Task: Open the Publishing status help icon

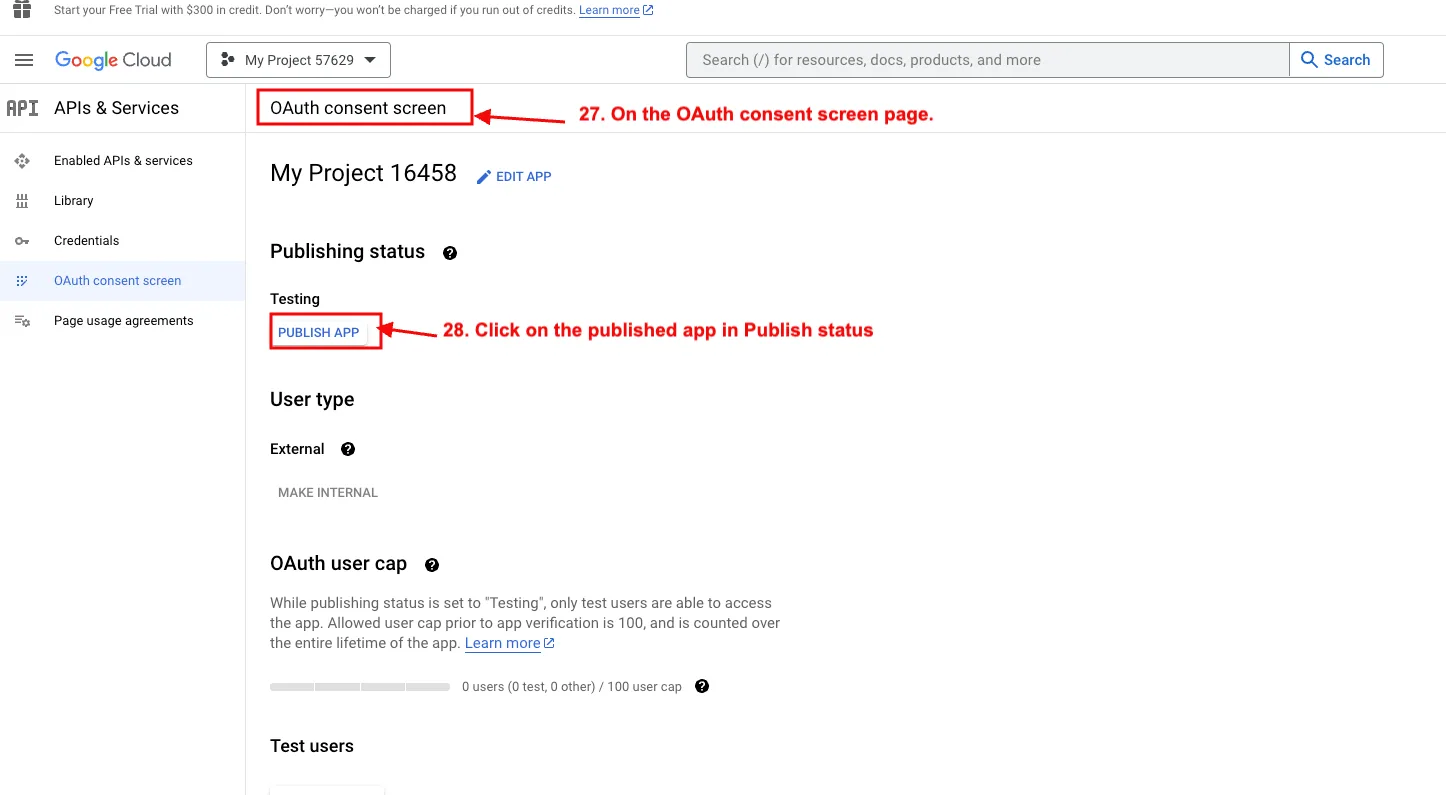Action: 450,253
